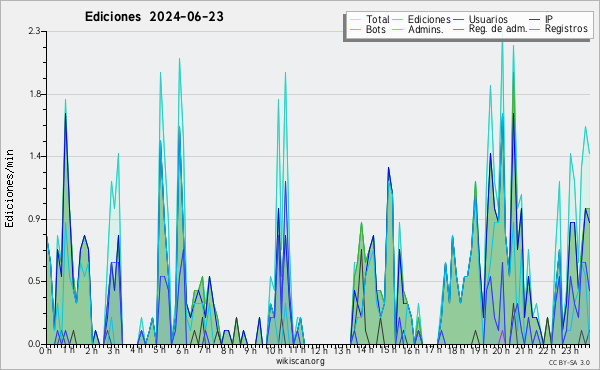Click the '10 h' x-axis tick label

coord(273,351)
